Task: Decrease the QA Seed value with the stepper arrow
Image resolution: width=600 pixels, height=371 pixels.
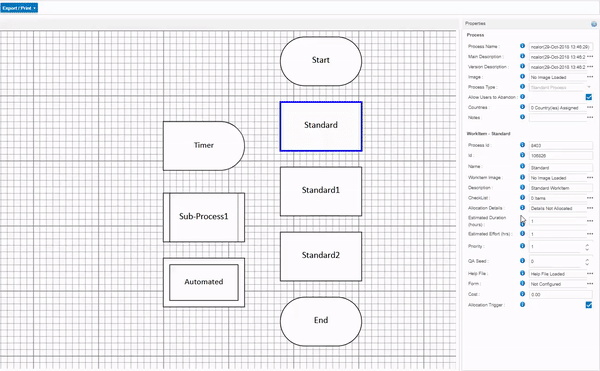Action: pyautogui.click(x=587, y=264)
